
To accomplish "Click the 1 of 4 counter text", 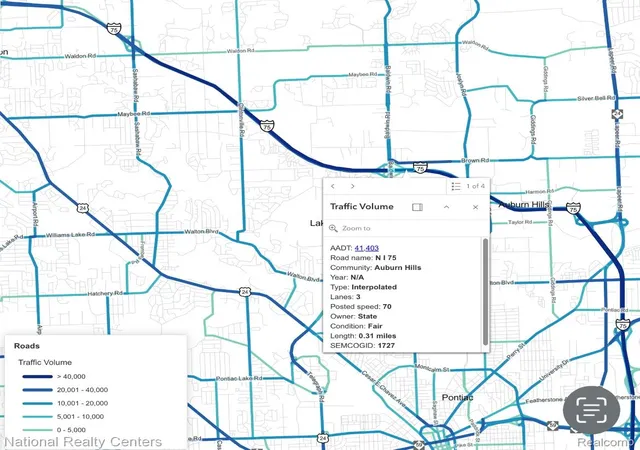I will [x=476, y=186].
